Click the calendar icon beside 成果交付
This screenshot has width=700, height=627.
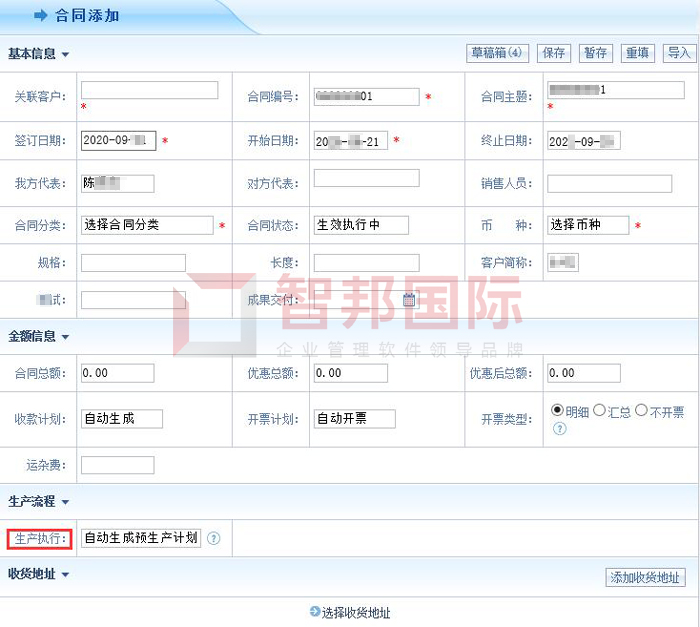409,299
